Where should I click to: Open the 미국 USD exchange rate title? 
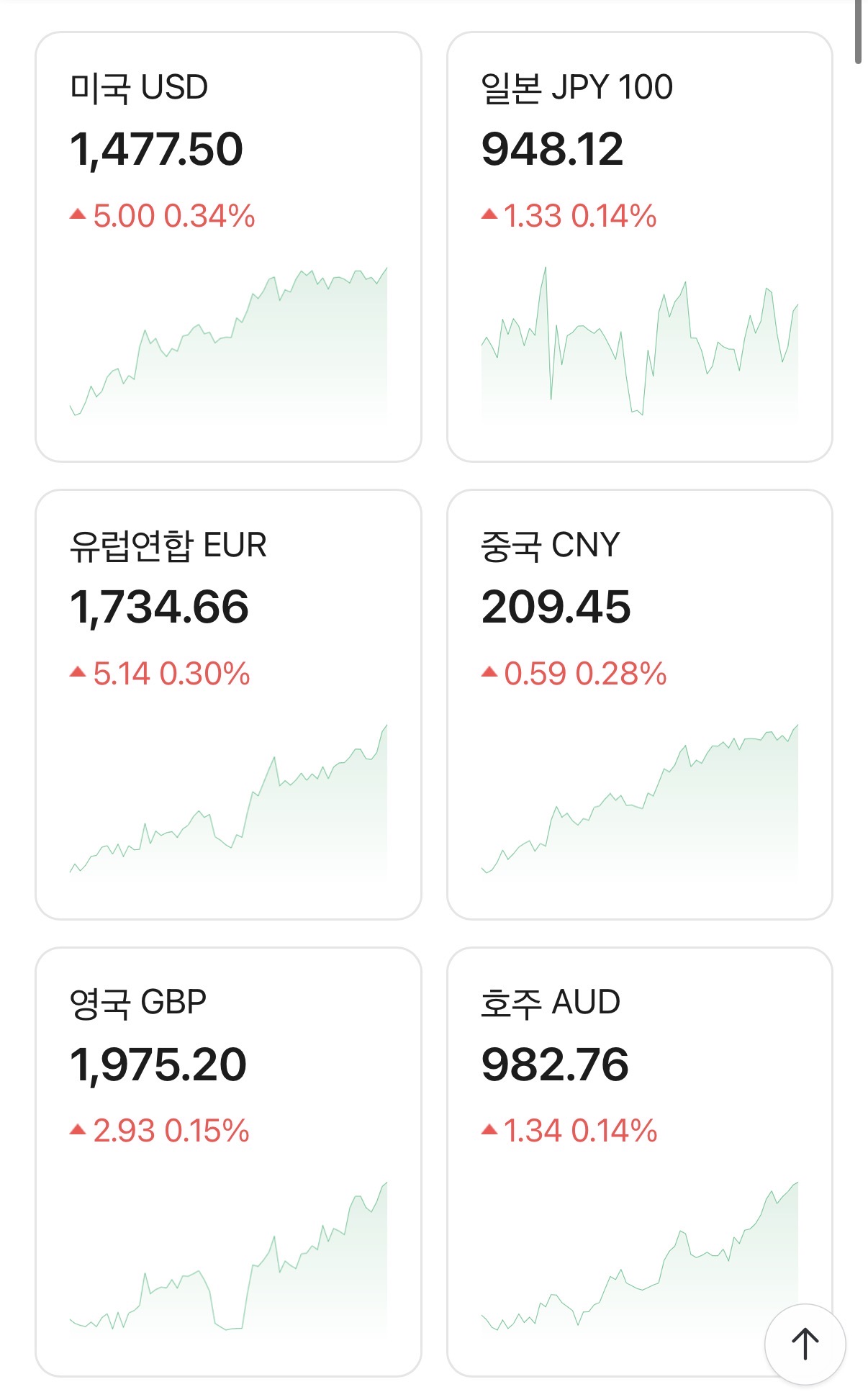(139, 88)
